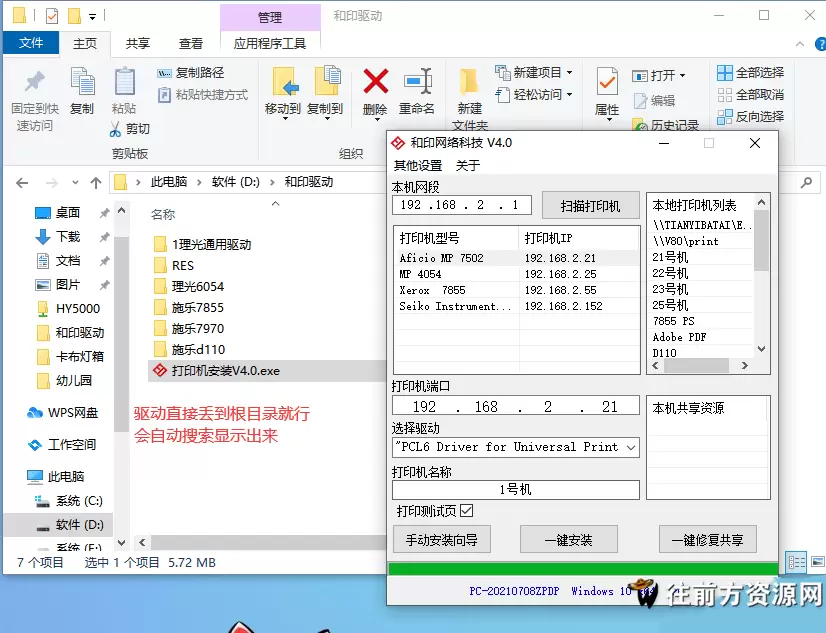Screen dimensions: 826x633
Task: Click the 手动安装向导 button
Action: (442, 540)
